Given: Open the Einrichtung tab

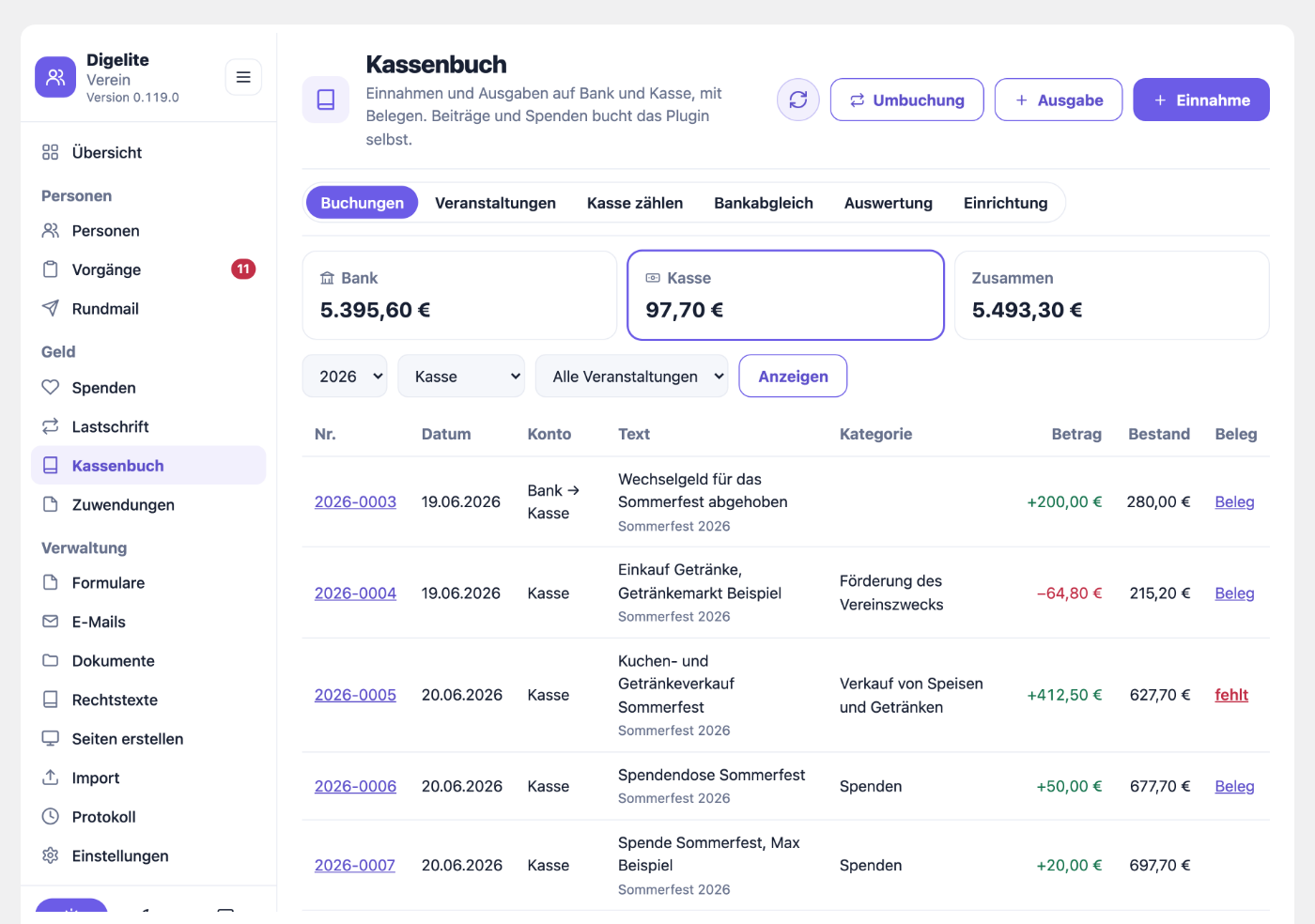Looking at the screenshot, I should [1005, 203].
